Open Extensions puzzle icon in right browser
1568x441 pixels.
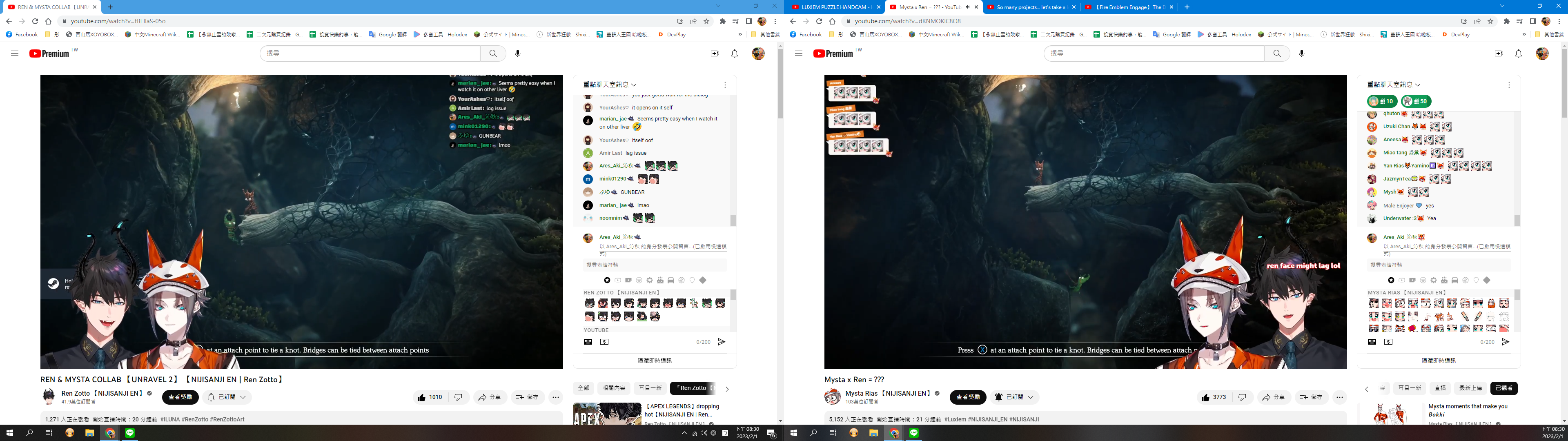pyautogui.click(x=1506, y=21)
